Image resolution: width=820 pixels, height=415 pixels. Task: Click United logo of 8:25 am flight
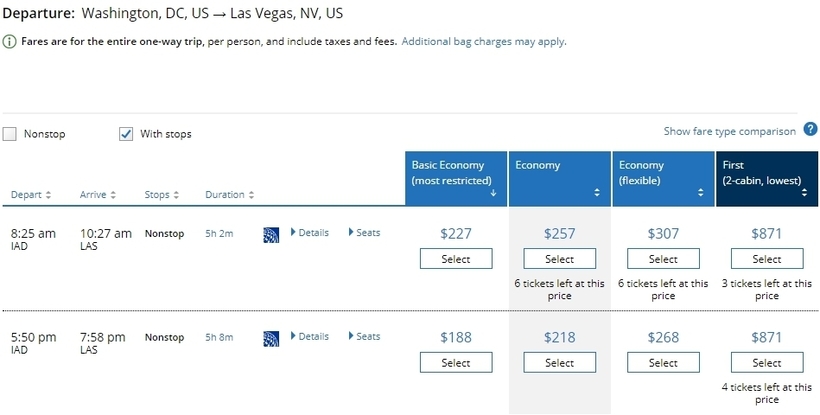point(271,235)
